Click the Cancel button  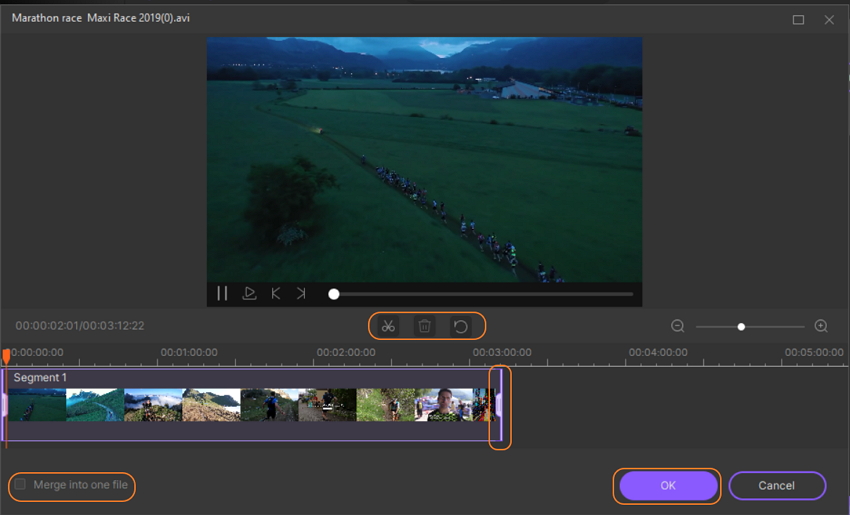[776, 486]
